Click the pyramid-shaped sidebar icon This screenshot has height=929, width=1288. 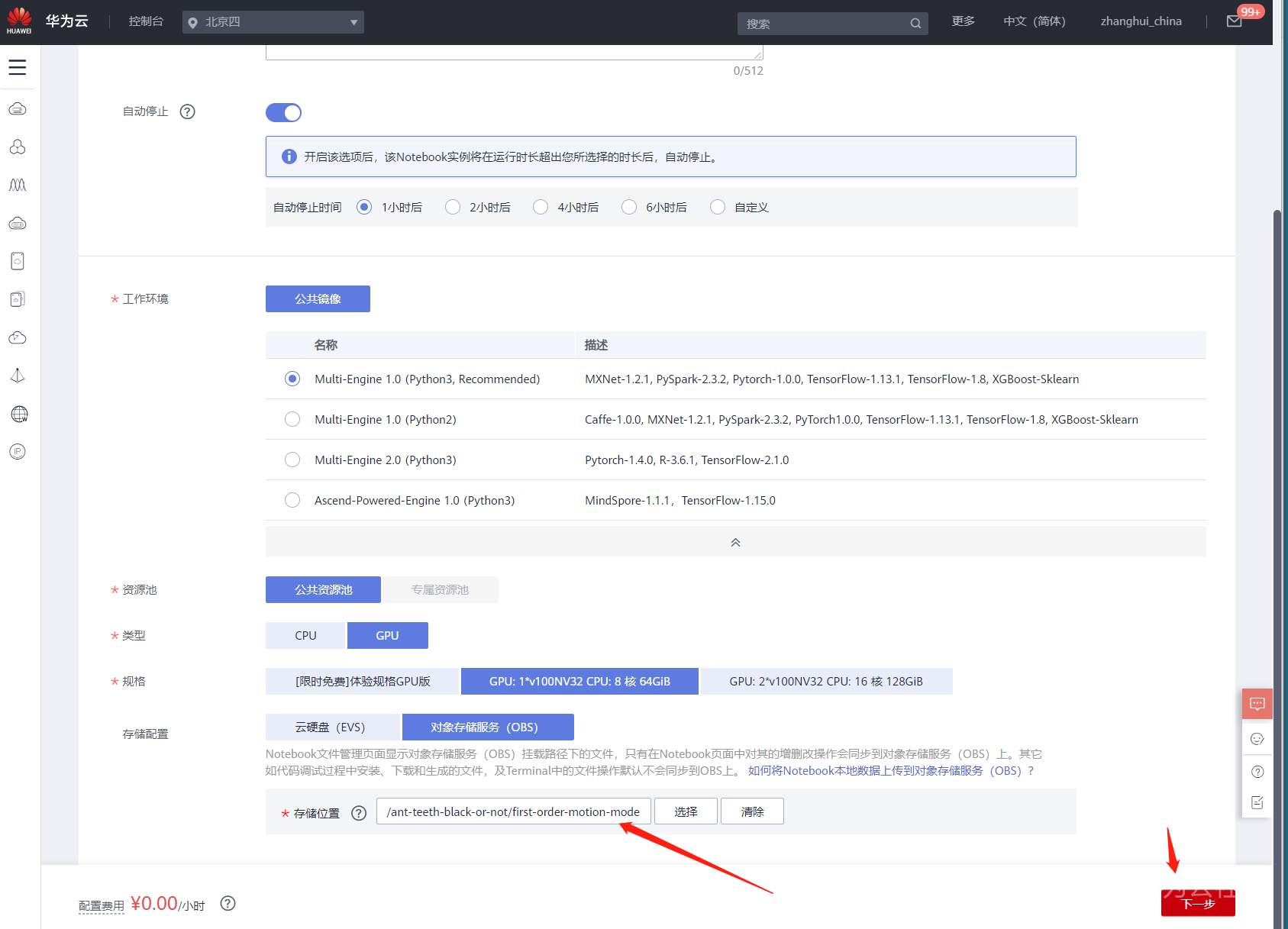tap(18, 376)
